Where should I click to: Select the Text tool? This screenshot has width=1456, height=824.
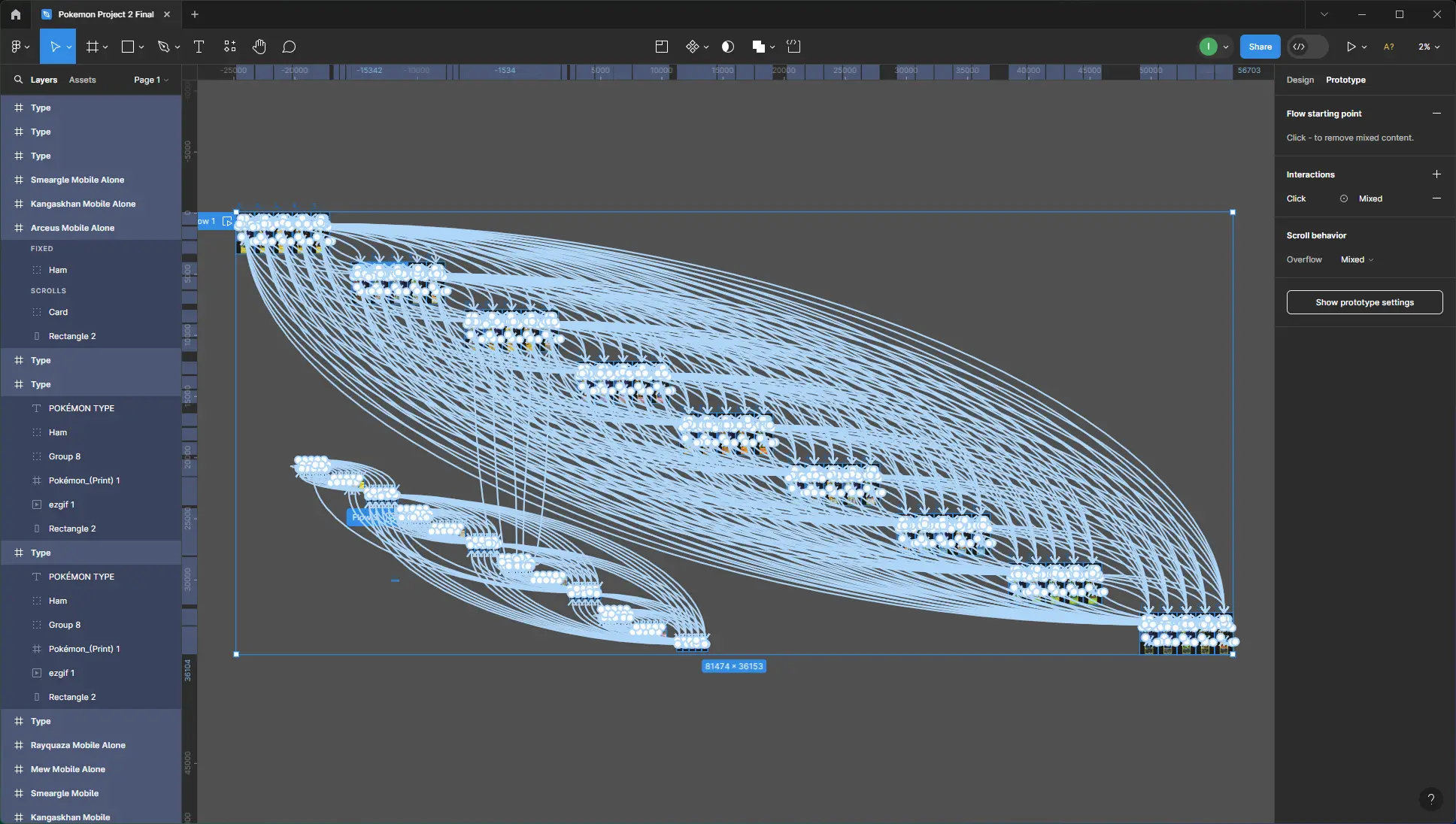[x=199, y=47]
